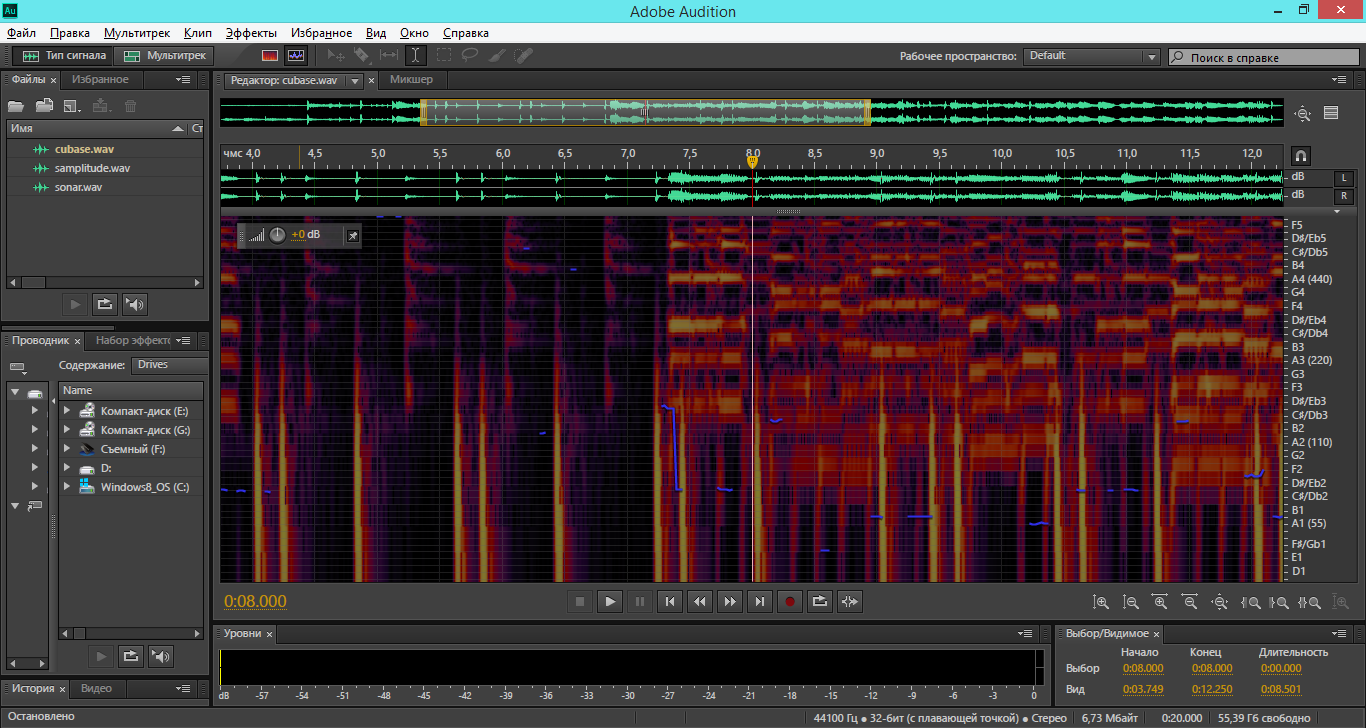Viewport: 1366px width, 728px height.
Task: Zoom out full icon
Action: pyautogui.click(x=1220, y=602)
